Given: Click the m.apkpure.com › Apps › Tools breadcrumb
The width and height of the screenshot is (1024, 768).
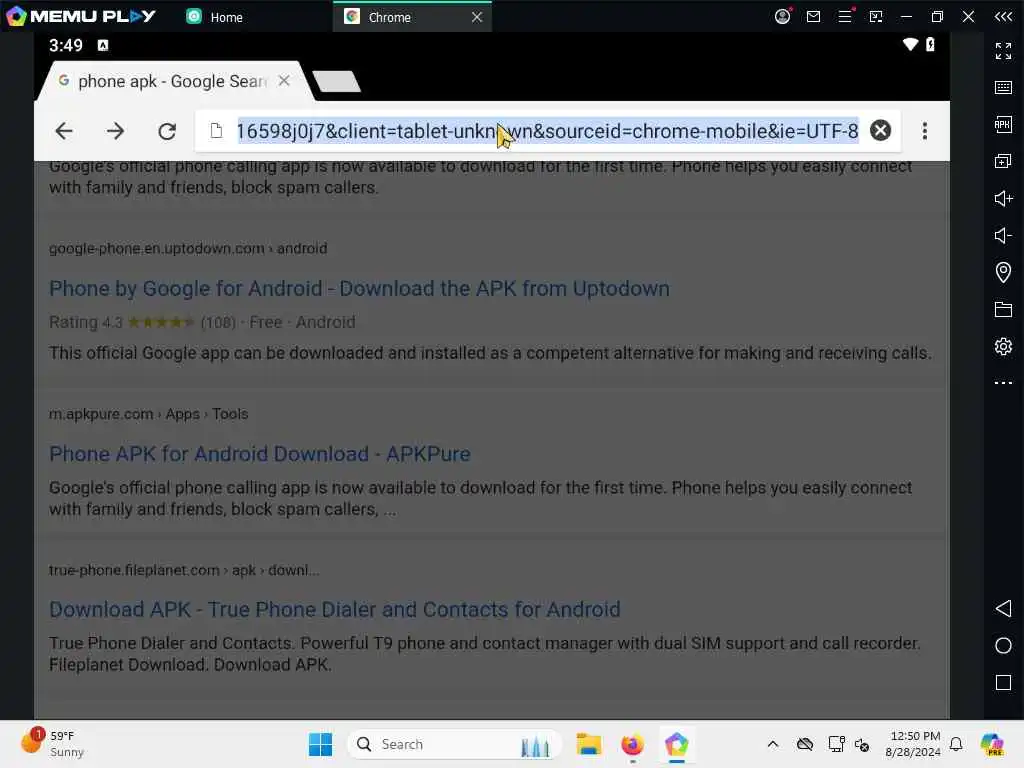Looking at the screenshot, I should tap(148, 414).
